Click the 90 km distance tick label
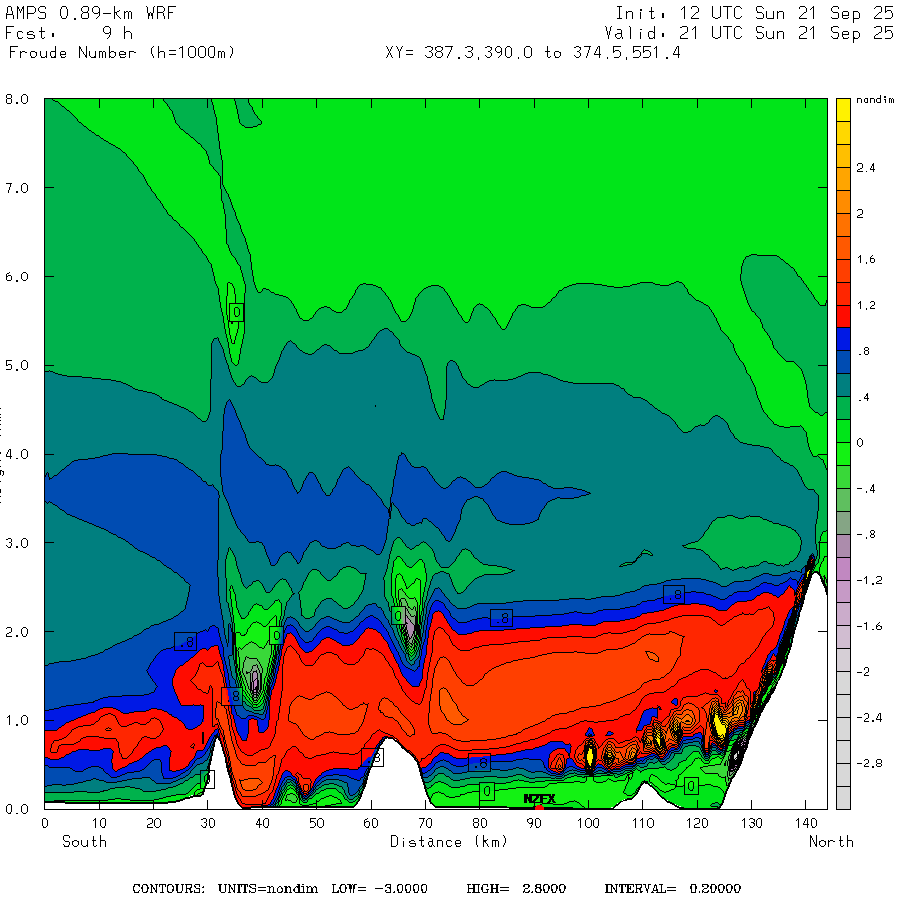This screenshot has width=900, height=900. pyautogui.click(x=534, y=823)
